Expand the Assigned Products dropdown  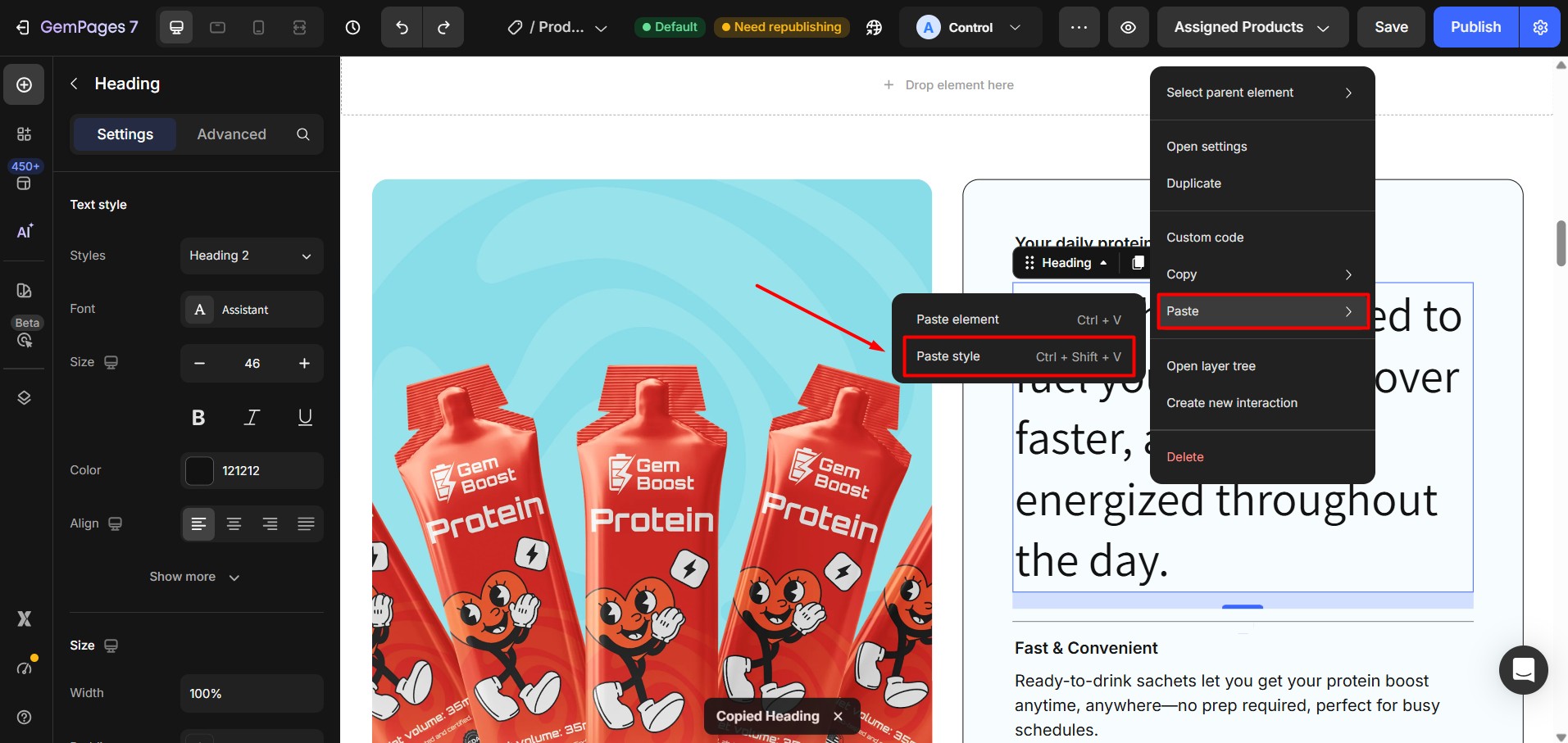point(1252,28)
